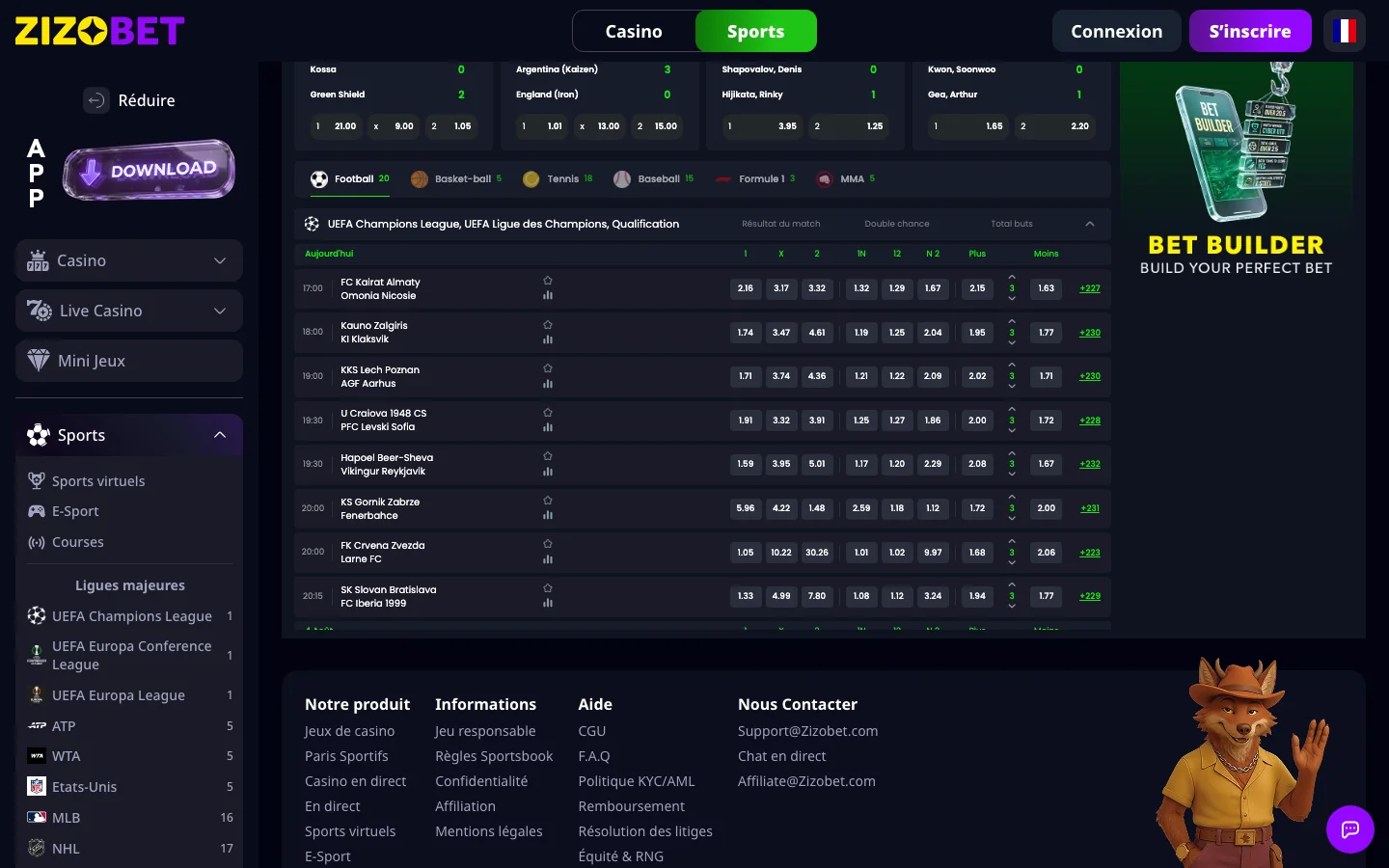
Task: Increase total goals line for Kauno Zalgiris match
Action: tap(1012, 322)
